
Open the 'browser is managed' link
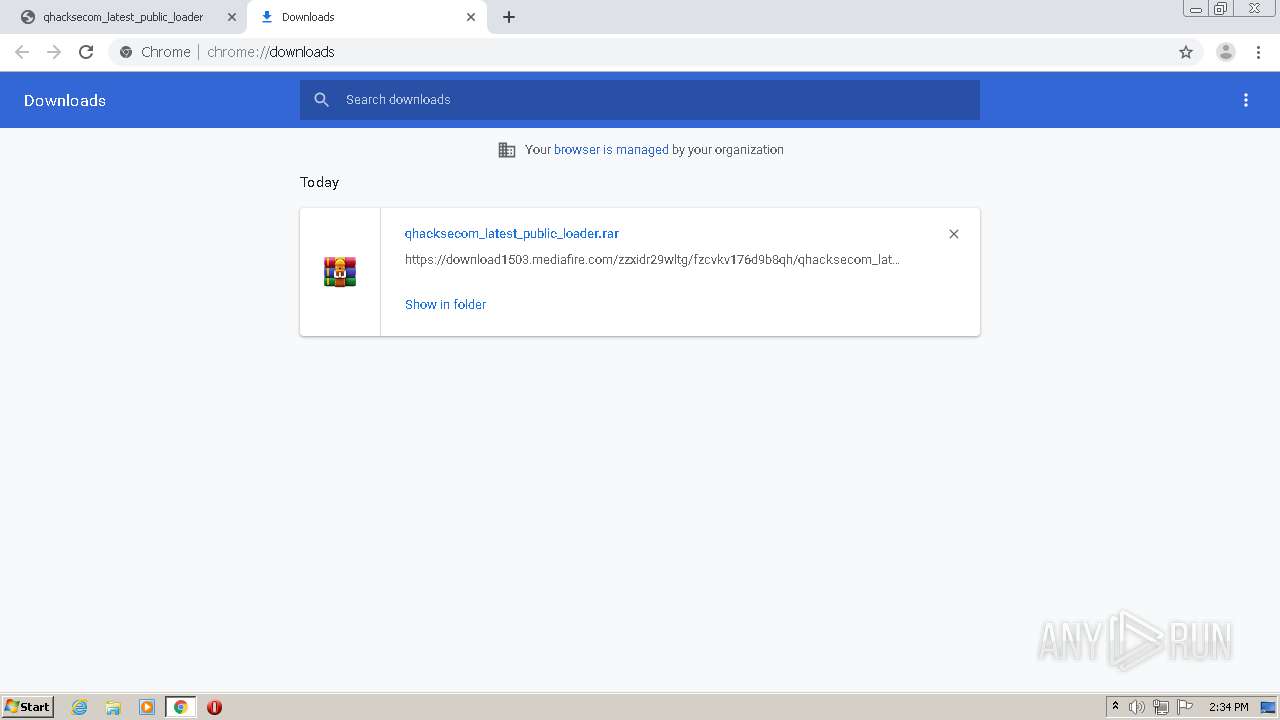point(611,150)
